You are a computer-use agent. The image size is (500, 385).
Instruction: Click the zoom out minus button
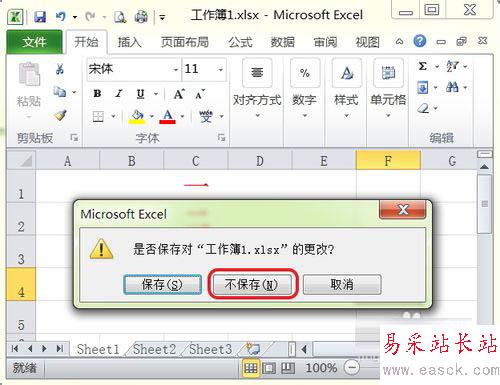[x=352, y=368]
